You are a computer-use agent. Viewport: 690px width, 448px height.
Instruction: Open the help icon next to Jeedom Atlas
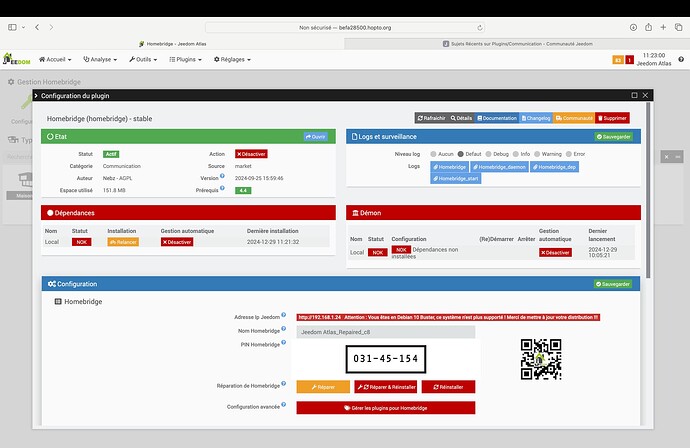click(x=681, y=59)
